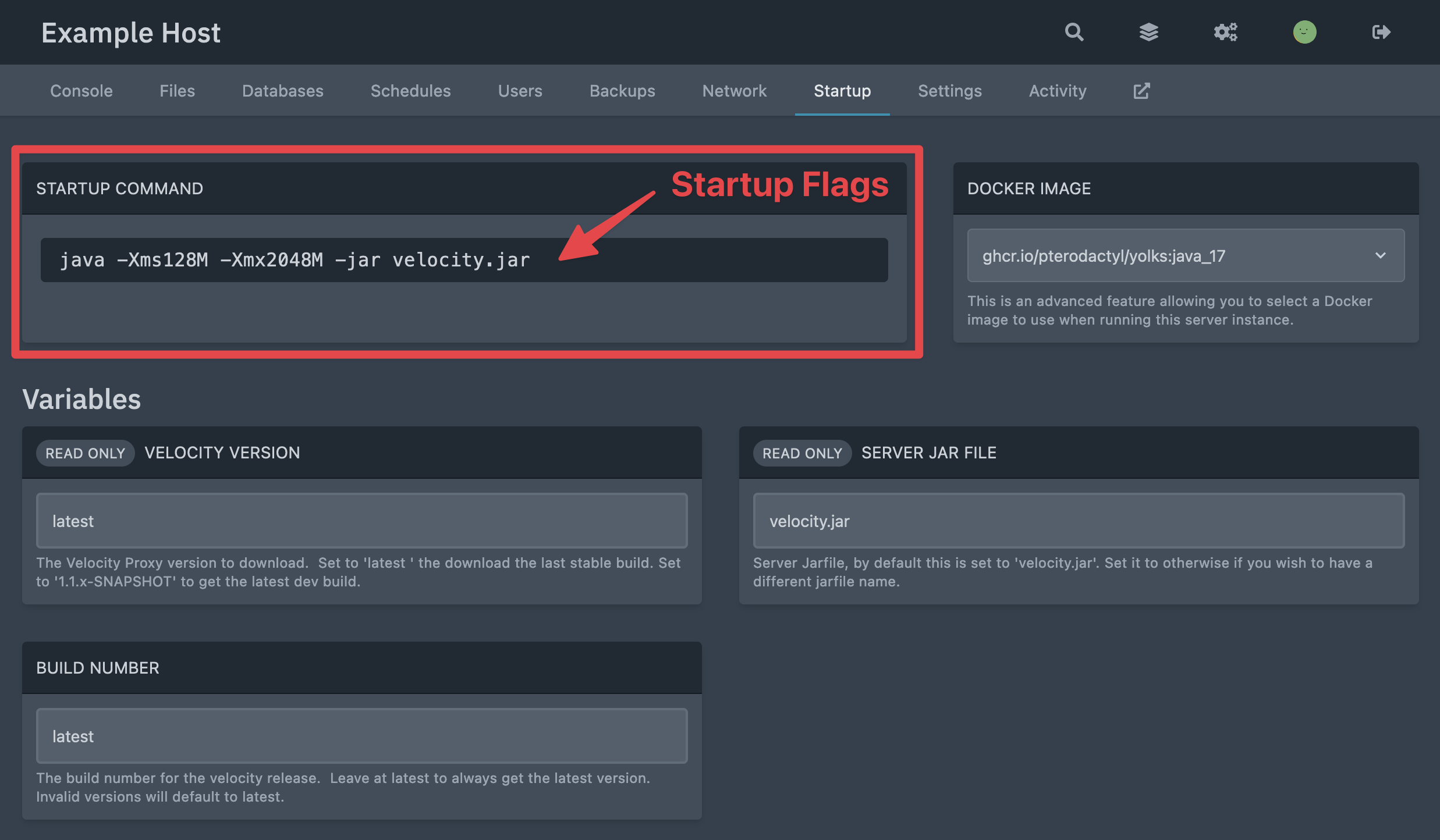Image resolution: width=1440 pixels, height=840 pixels.
Task: Open the external link icon in navigation
Action: (x=1141, y=91)
